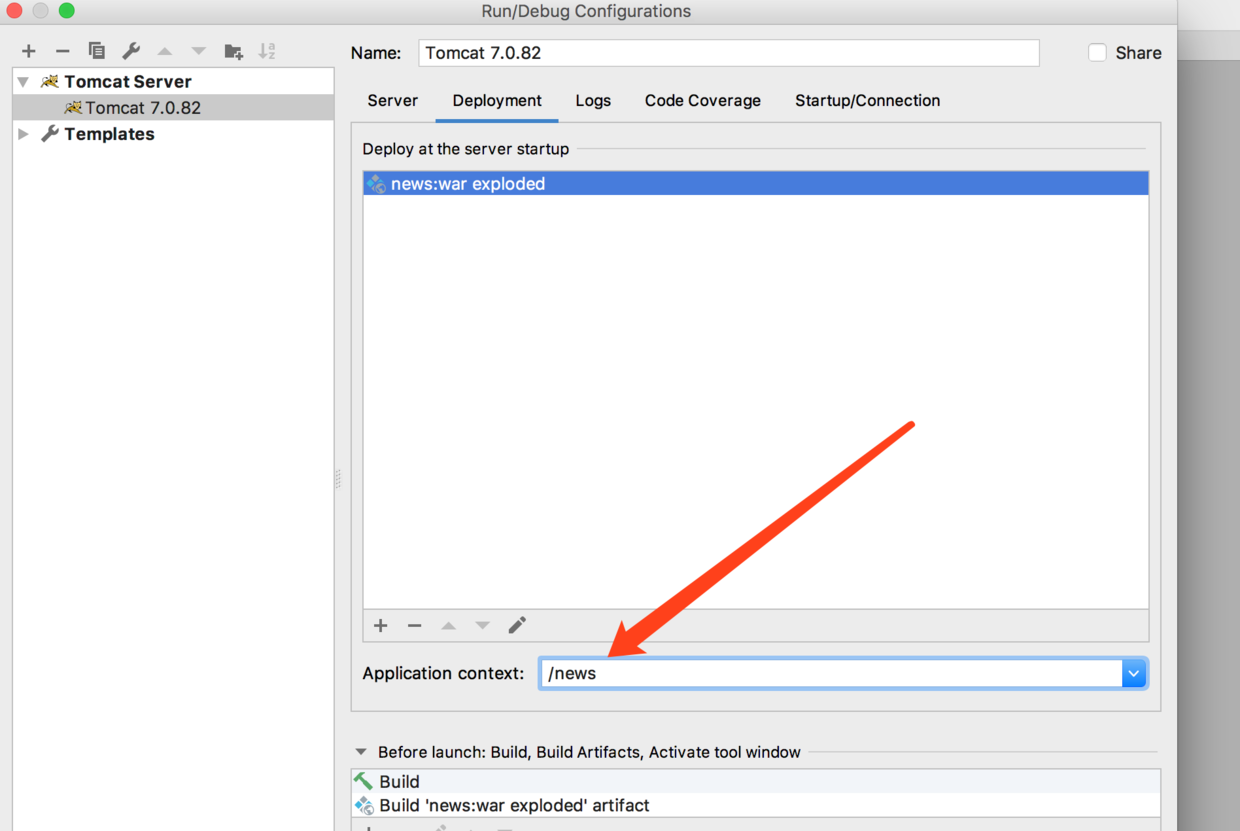Move configuration up in left toolbar
Image resolution: width=1240 pixels, height=831 pixels.
point(165,51)
